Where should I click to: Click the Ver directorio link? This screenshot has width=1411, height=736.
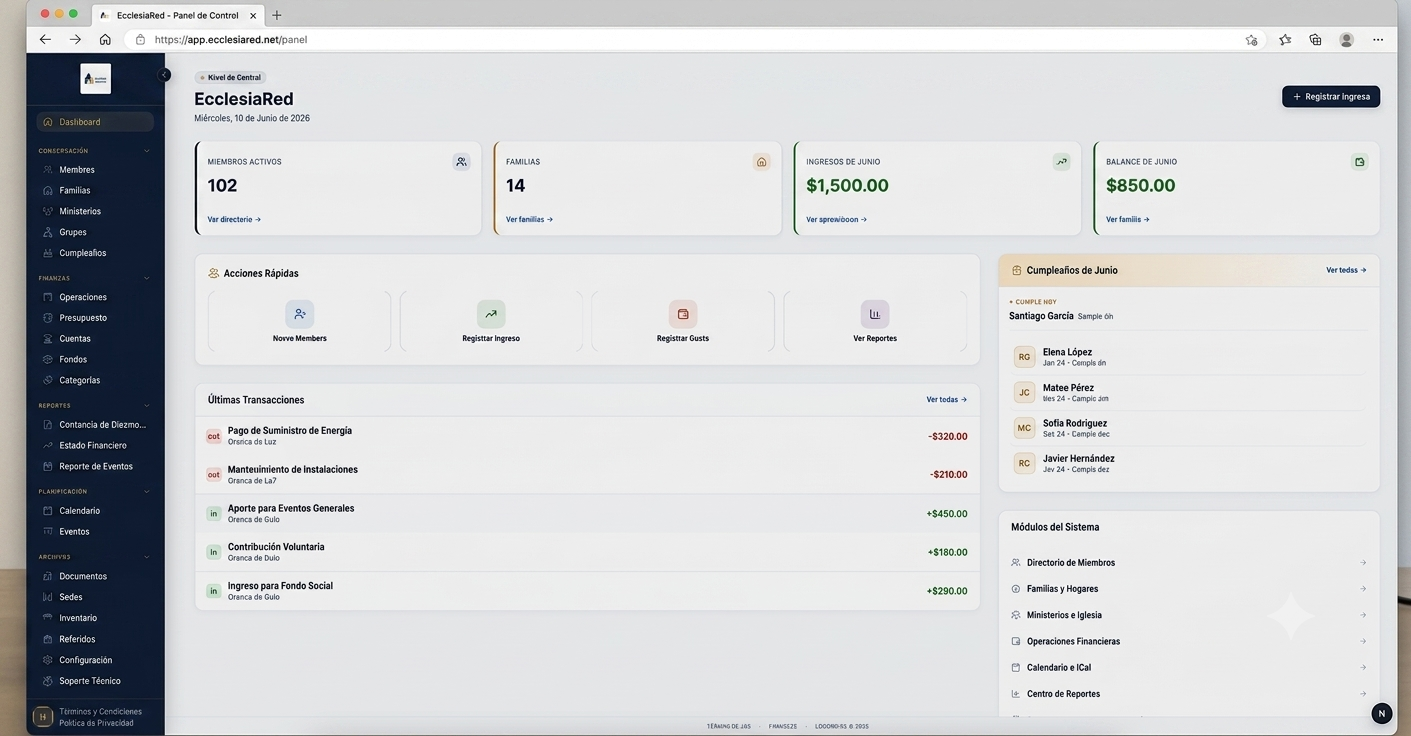(x=234, y=219)
